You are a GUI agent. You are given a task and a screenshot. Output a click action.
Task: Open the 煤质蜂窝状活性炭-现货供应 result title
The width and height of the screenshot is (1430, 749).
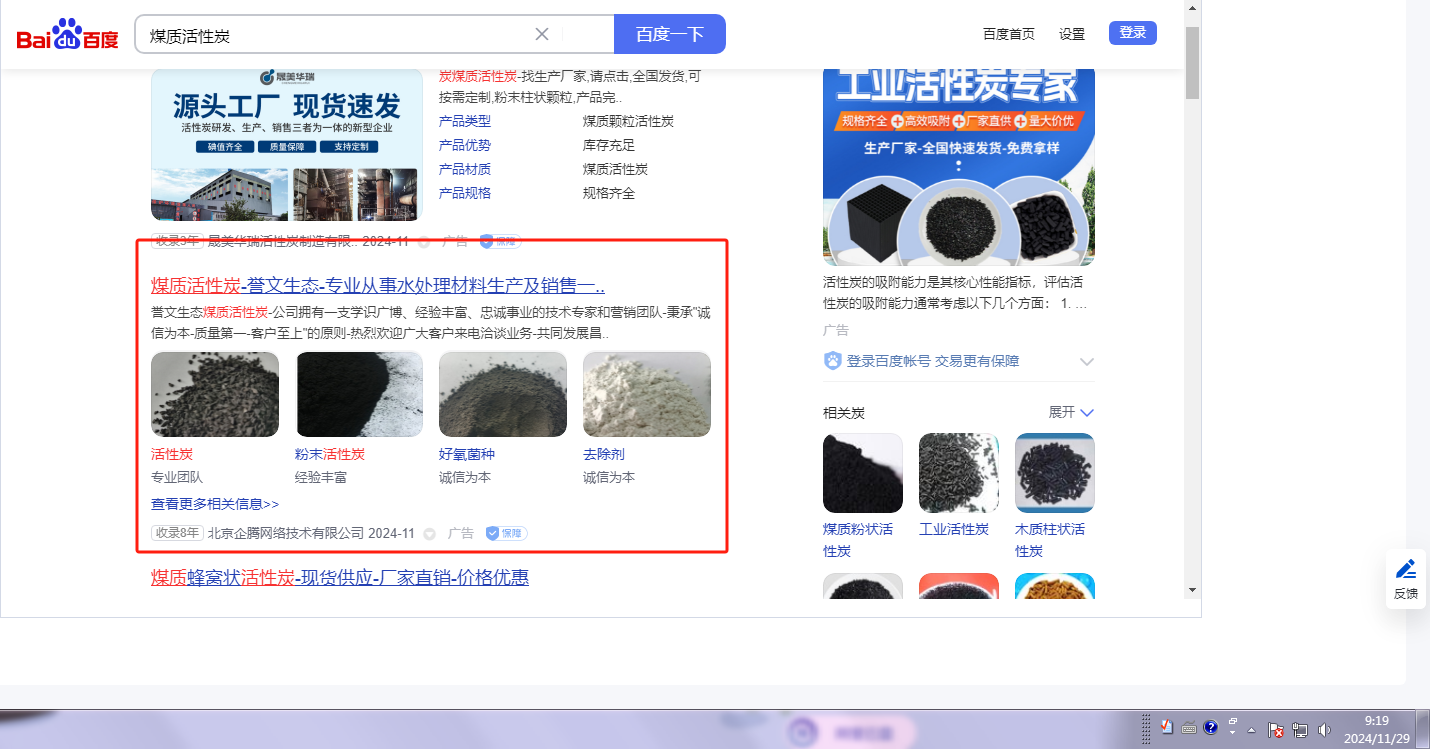pyautogui.click(x=340, y=577)
